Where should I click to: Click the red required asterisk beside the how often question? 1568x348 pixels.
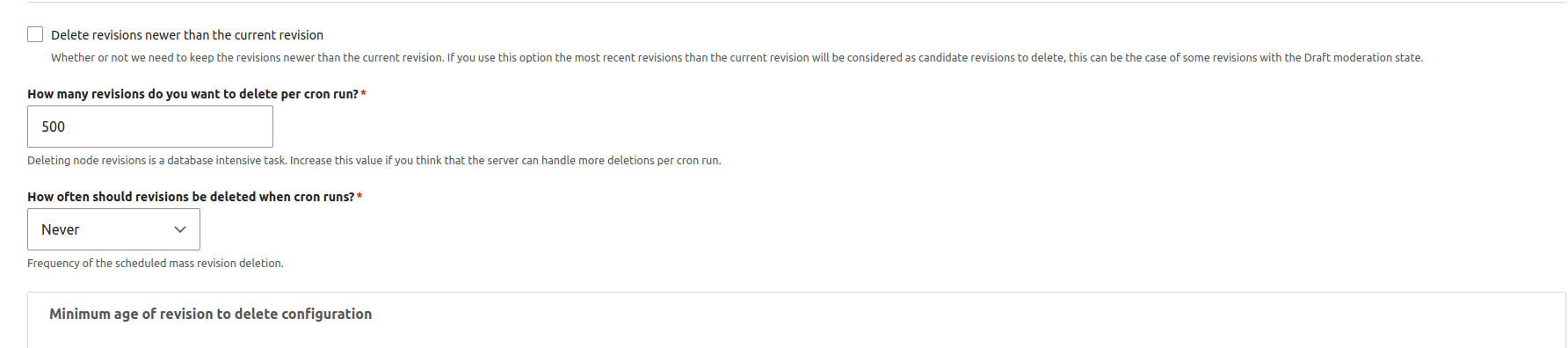tap(359, 197)
